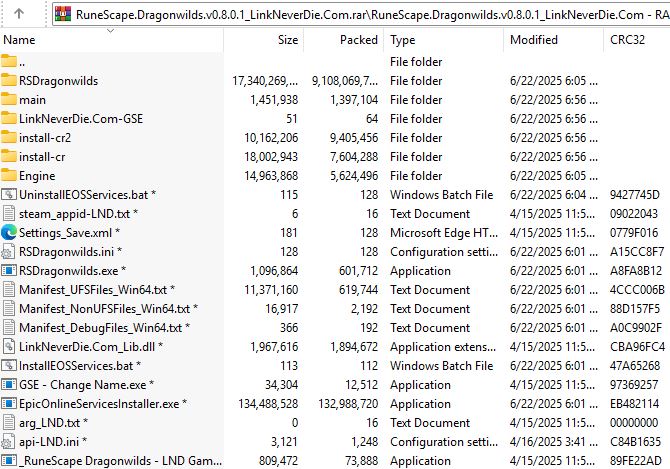The image size is (670, 469).
Task: Click the GSE - Change Name.exe icon
Action: pyautogui.click(x=9, y=384)
